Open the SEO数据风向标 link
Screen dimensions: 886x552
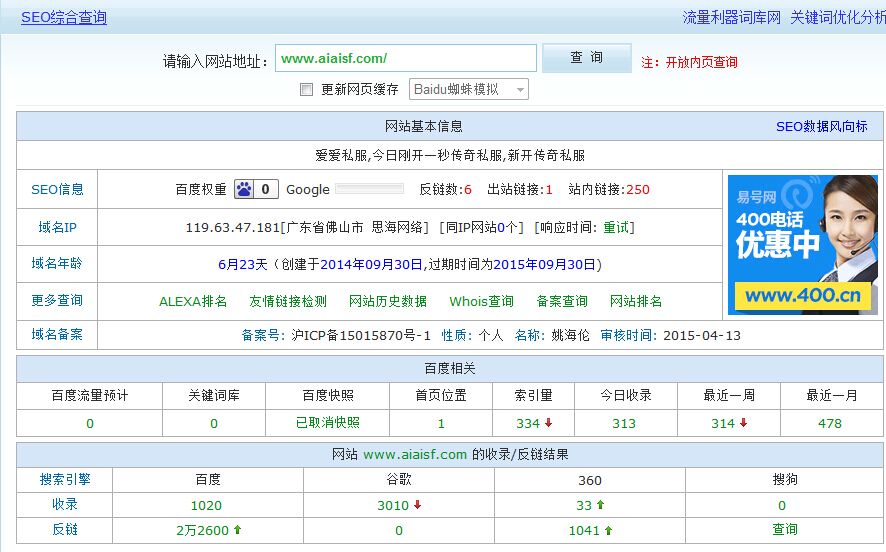[821, 127]
